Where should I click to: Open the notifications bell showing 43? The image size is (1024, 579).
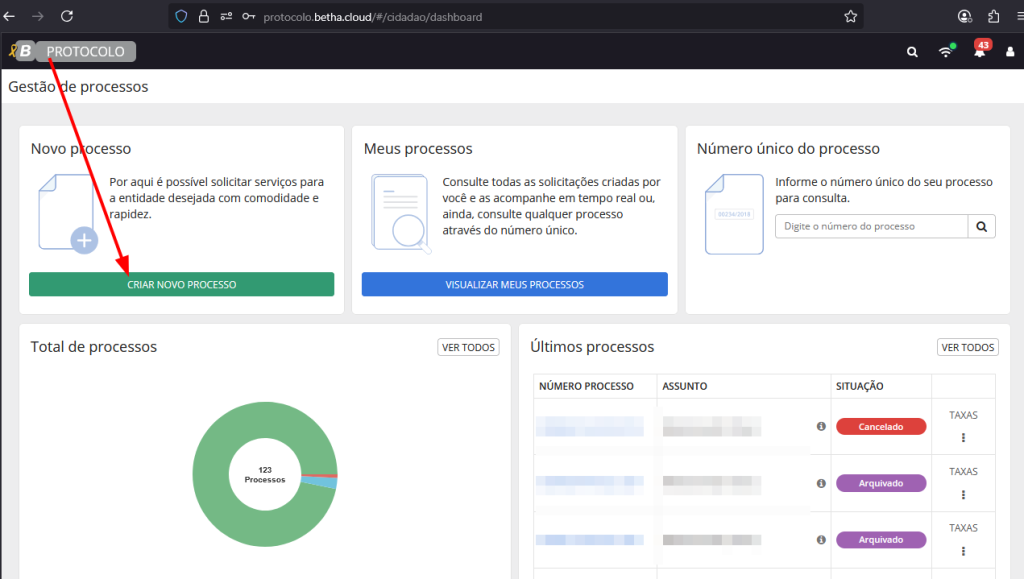(x=979, y=52)
